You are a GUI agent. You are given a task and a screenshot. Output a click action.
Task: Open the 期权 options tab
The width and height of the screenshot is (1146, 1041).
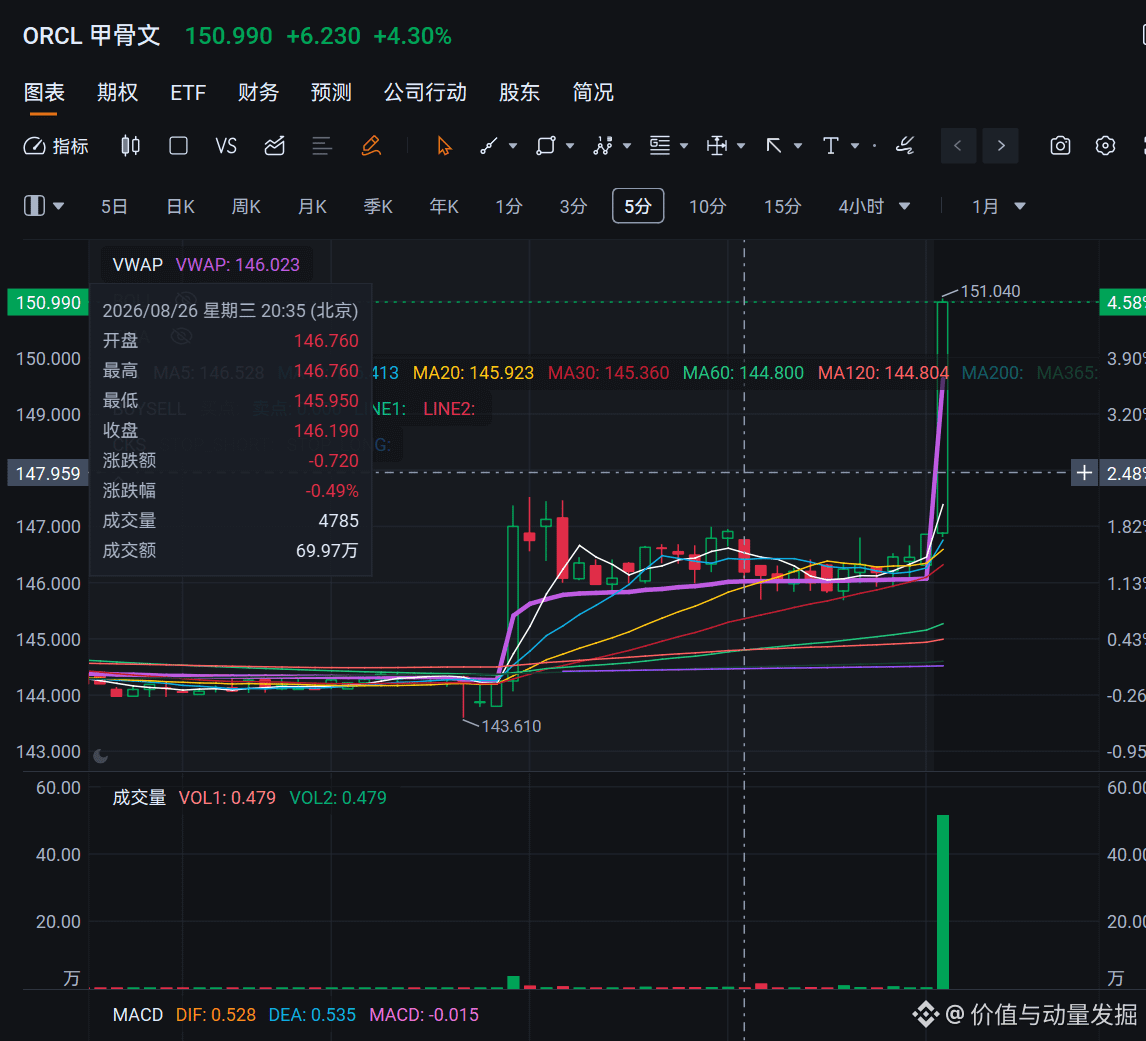(118, 93)
